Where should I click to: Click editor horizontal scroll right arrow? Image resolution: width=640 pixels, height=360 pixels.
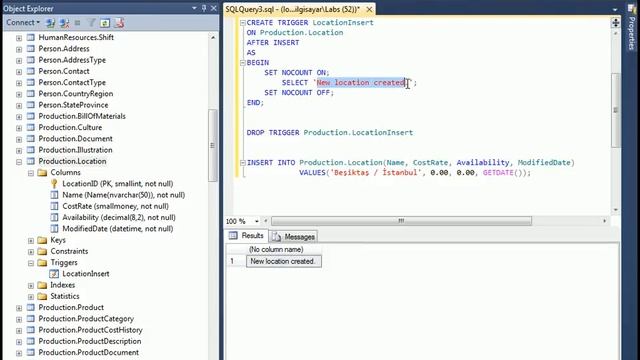pyautogui.click(x=604, y=221)
